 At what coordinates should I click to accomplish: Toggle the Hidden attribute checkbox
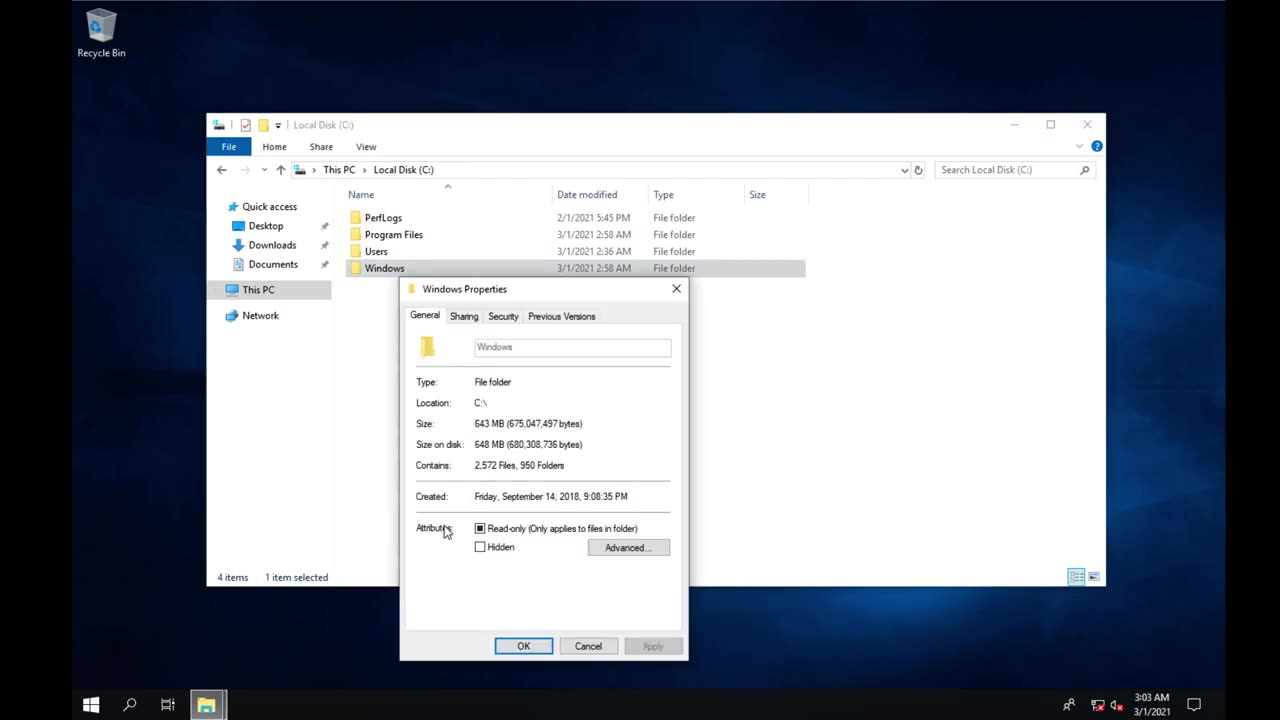coord(480,548)
